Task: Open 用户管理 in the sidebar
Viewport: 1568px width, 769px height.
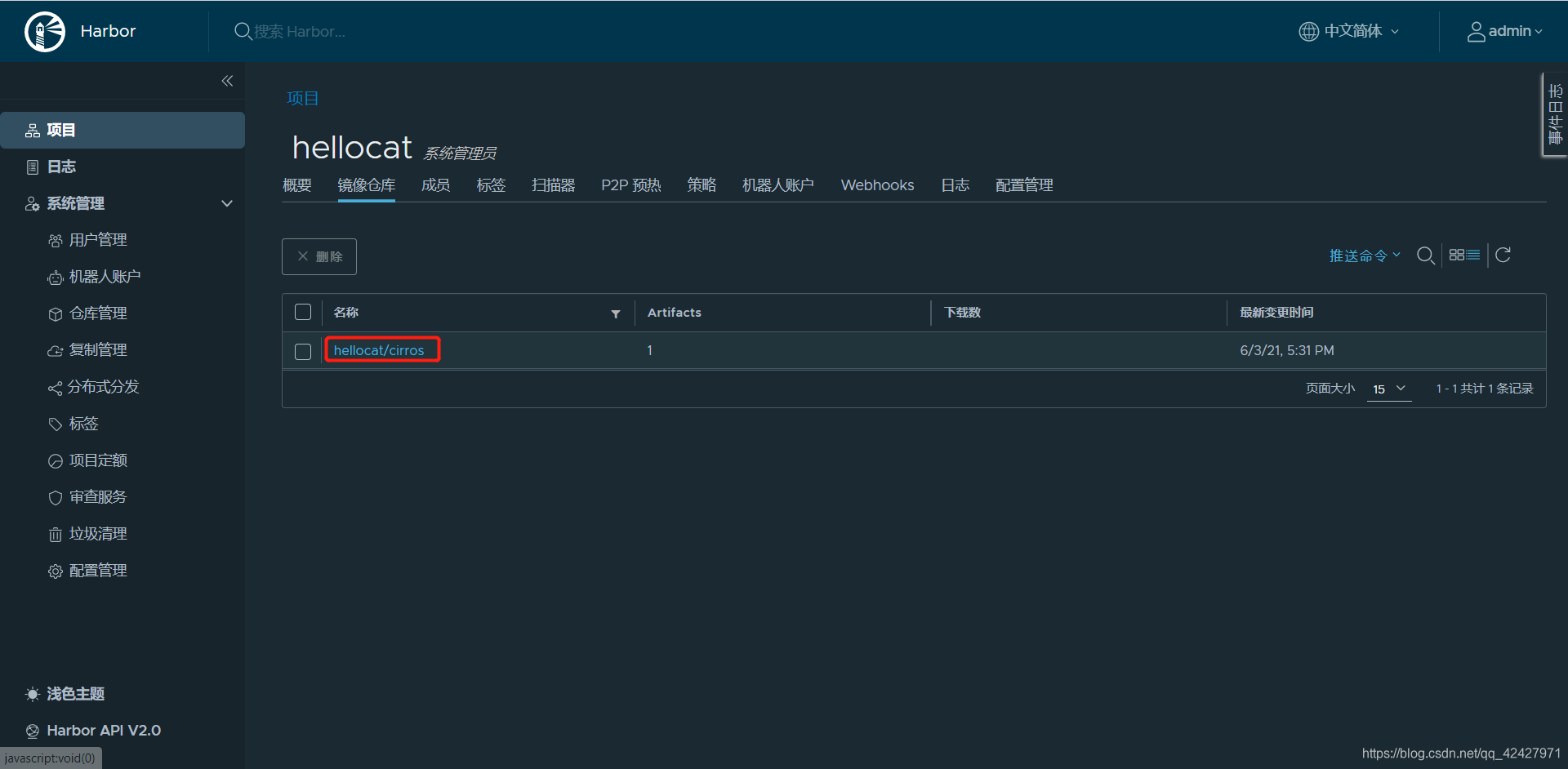Action: click(x=98, y=240)
